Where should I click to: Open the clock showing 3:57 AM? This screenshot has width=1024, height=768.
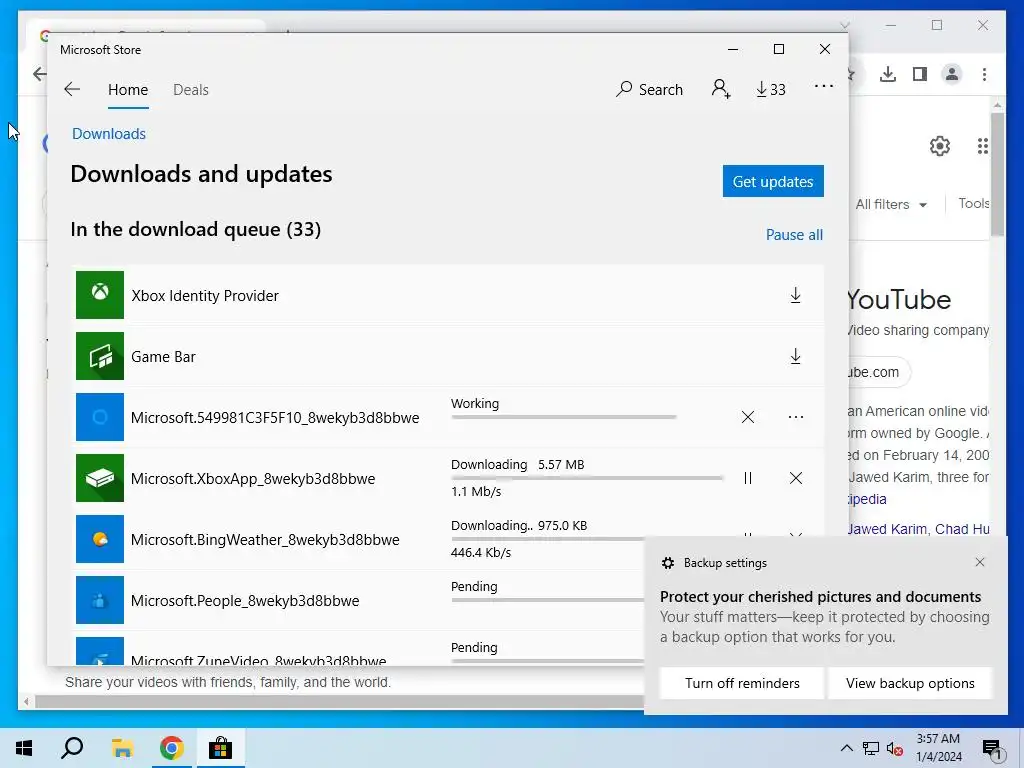[938, 748]
